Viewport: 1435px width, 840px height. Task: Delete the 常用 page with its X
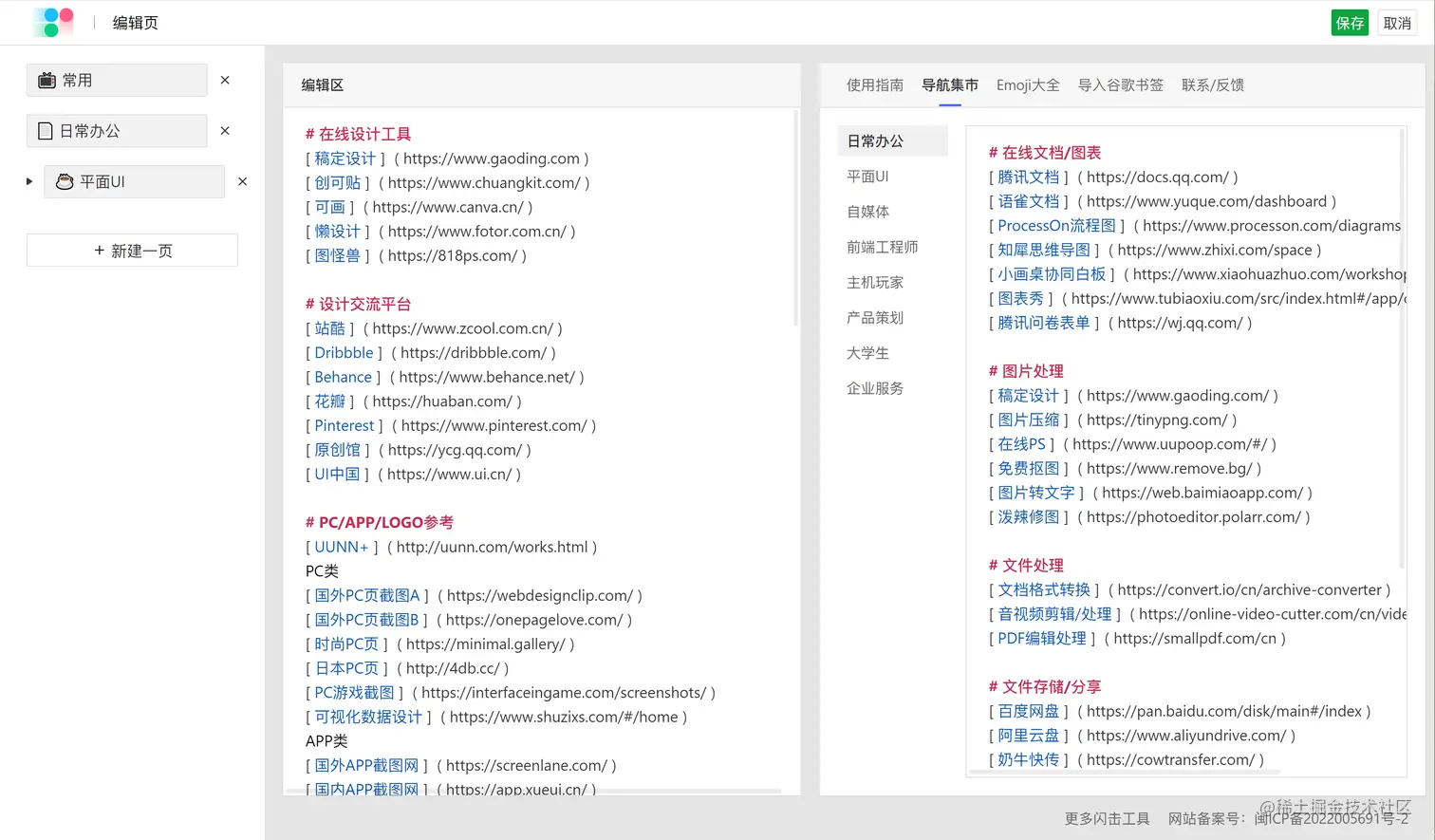click(225, 80)
